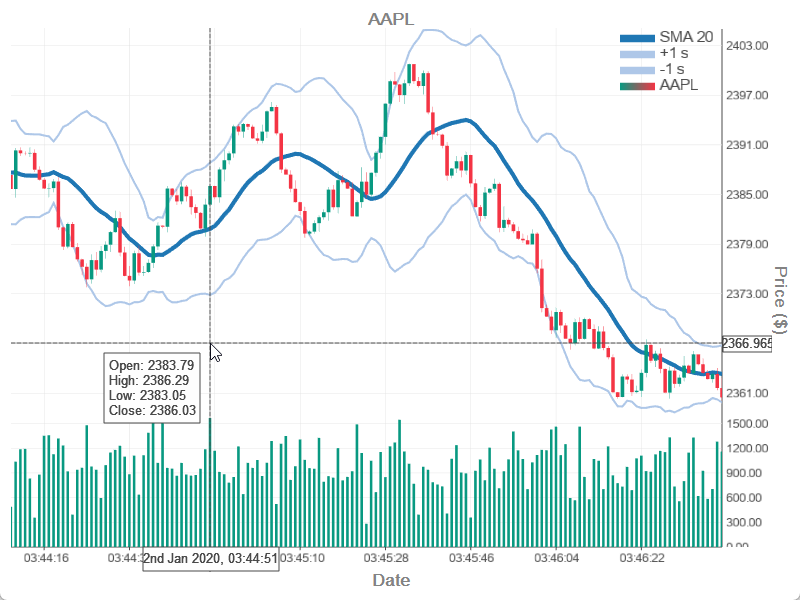Click the 600.00 volume axis tick
800x600 pixels.
(745, 498)
